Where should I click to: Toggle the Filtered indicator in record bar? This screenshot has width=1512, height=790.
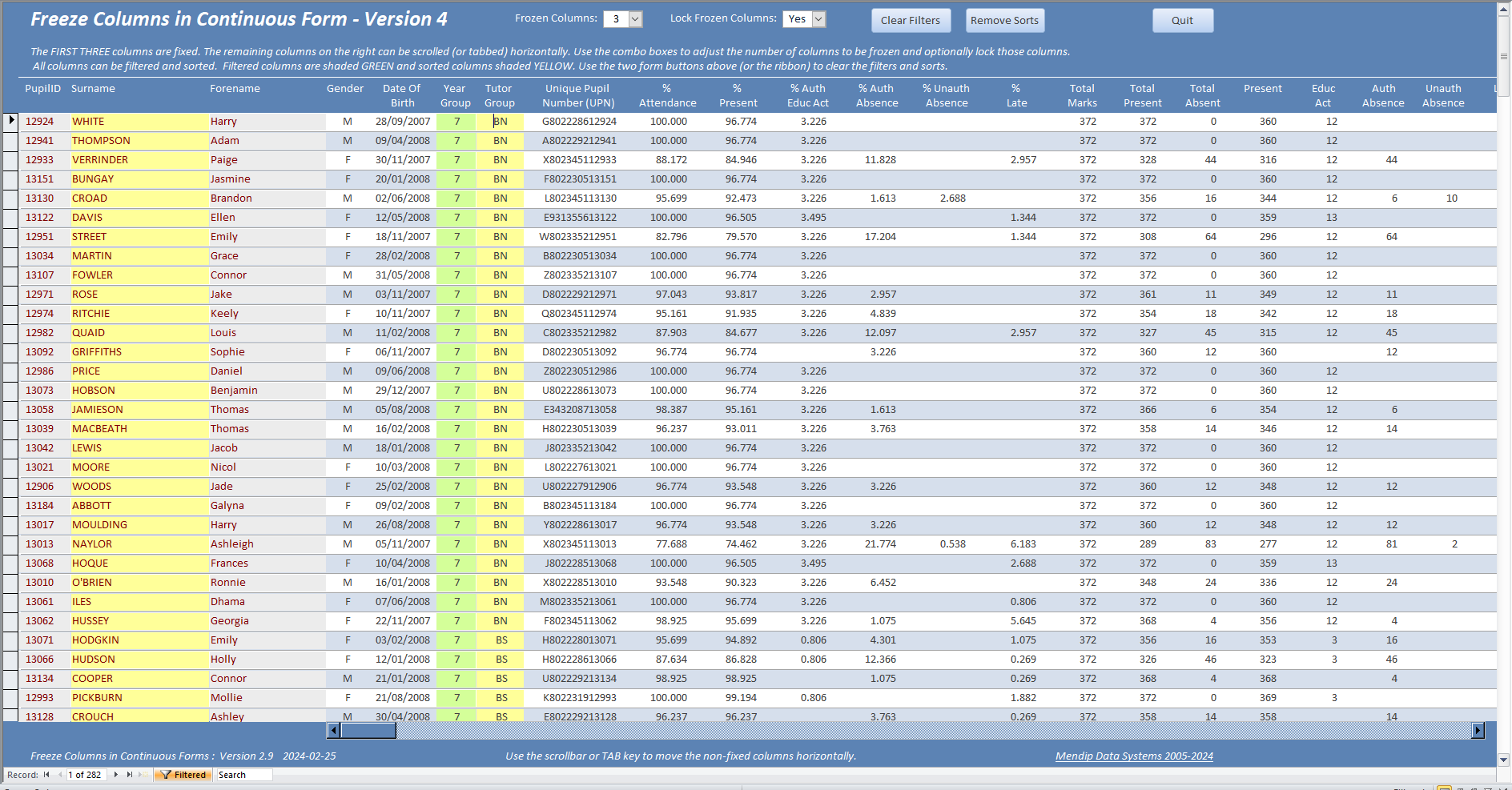coord(183,775)
